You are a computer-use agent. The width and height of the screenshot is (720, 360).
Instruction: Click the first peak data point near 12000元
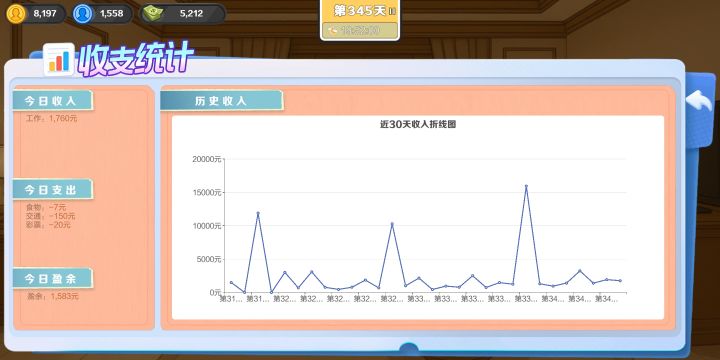pyautogui.click(x=258, y=213)
